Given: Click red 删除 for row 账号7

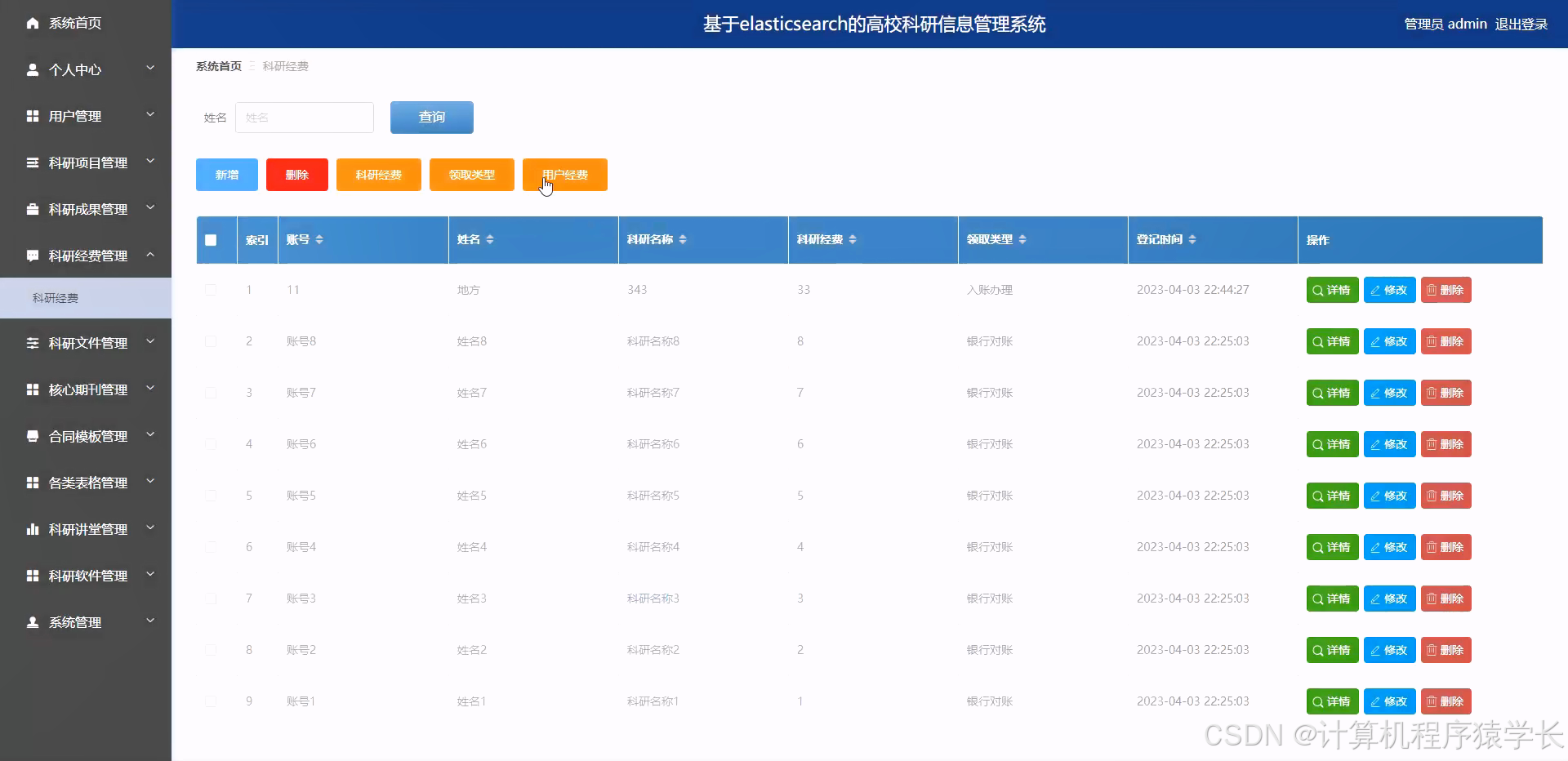Looking at the screenshot, I should (x=1445, y=393).
